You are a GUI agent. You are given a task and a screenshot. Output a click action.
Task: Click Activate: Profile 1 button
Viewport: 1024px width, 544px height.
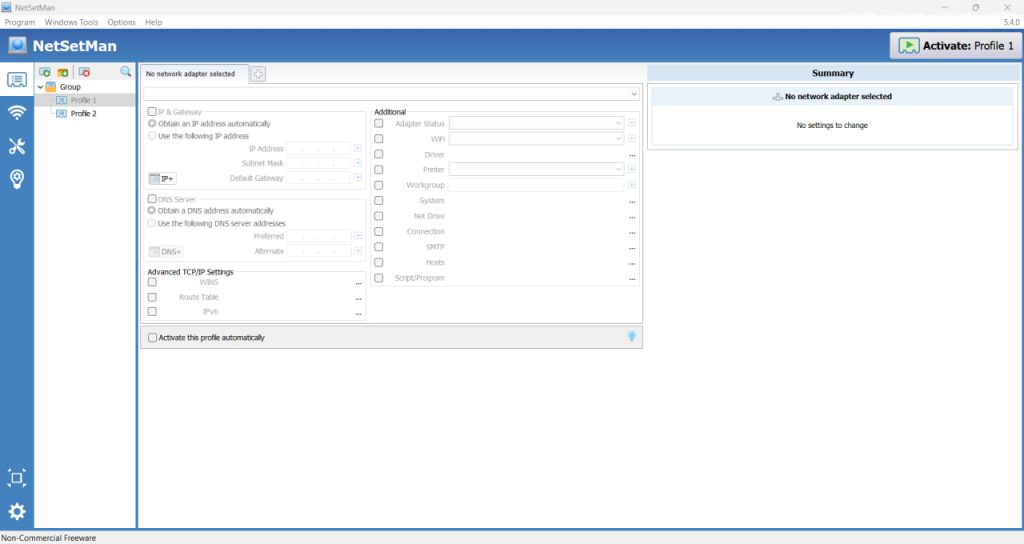pyautogui.click(x=955, y=46)
